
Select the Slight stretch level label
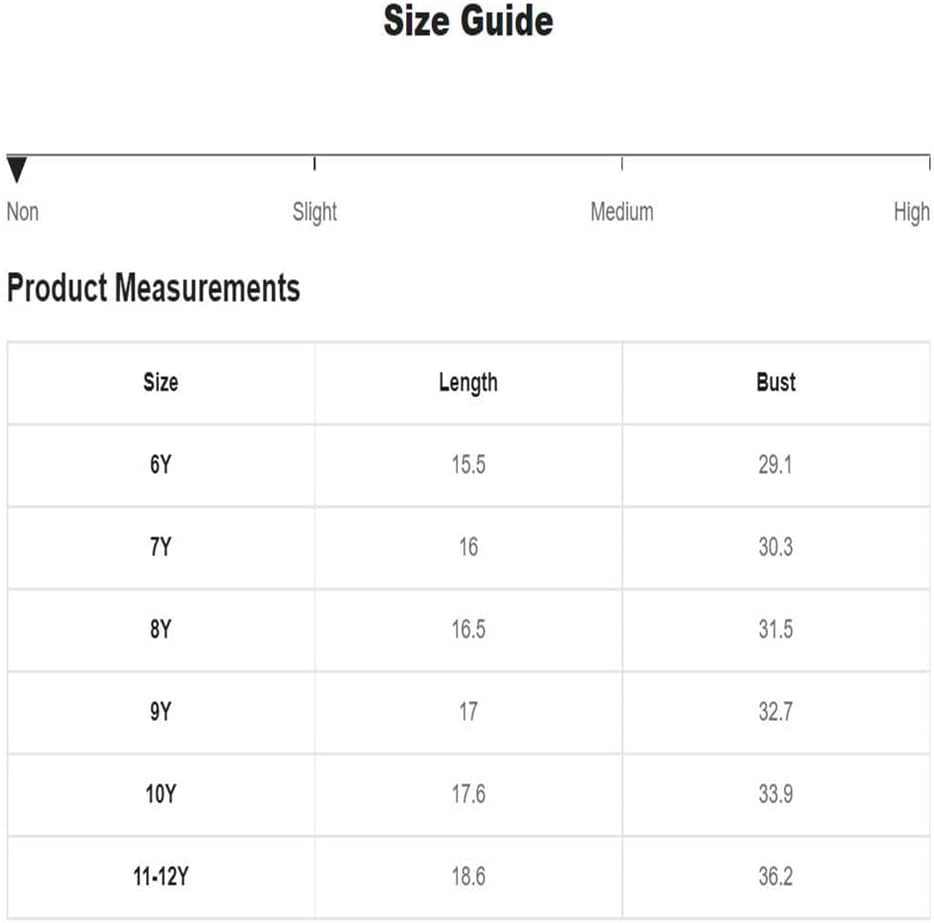point(315,212)
